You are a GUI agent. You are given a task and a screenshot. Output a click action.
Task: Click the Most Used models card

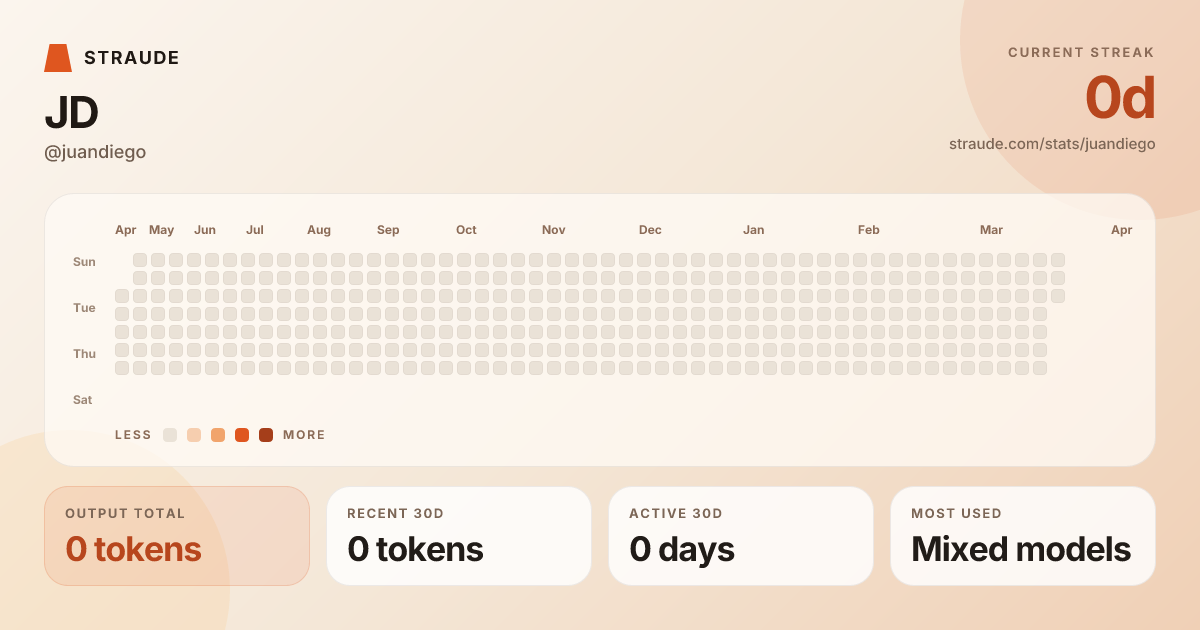[1023, 536]
